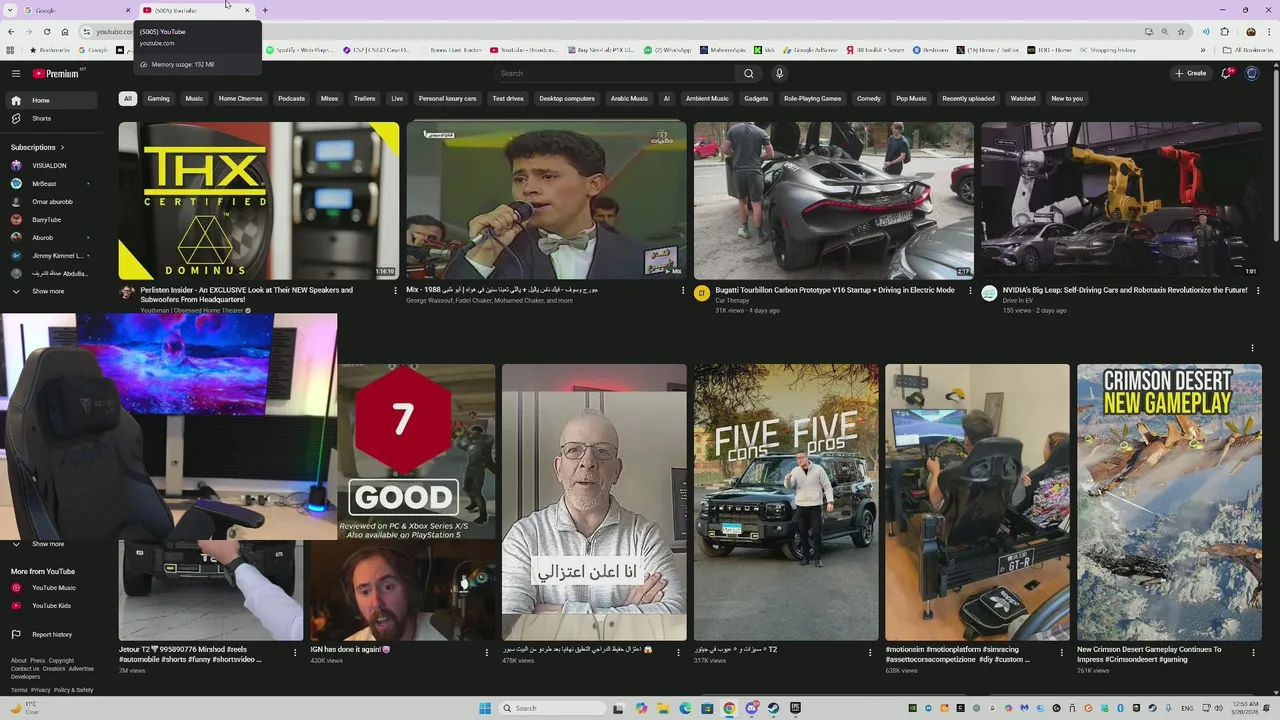Open the Shorts shelf options menu
Image resolution: width=1280 pixels, height=720 pixels.
tap(1252, 348)
